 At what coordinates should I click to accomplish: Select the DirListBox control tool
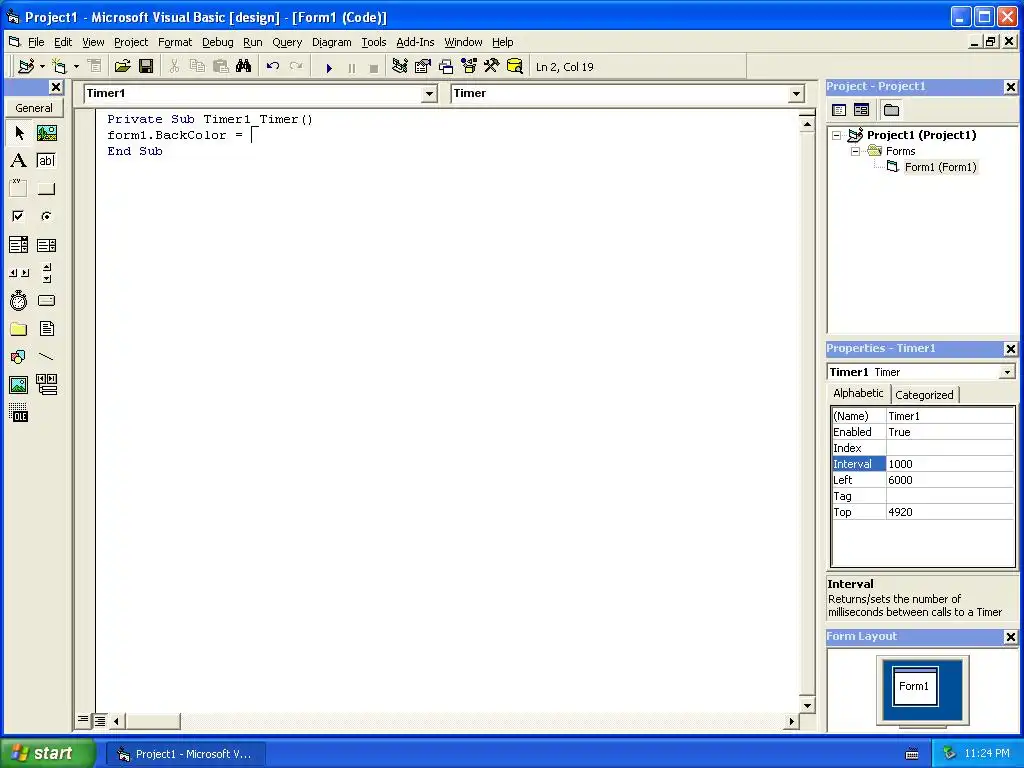19,329
